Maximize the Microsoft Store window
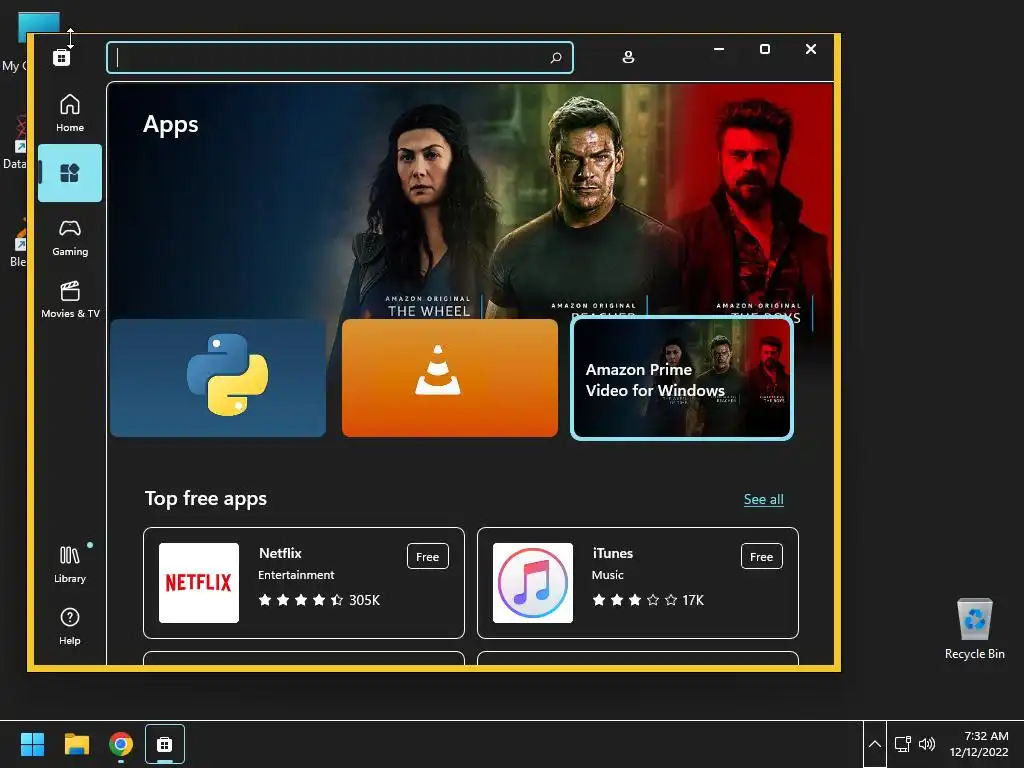Screen dimensions: 1024x768 [765, 49]
